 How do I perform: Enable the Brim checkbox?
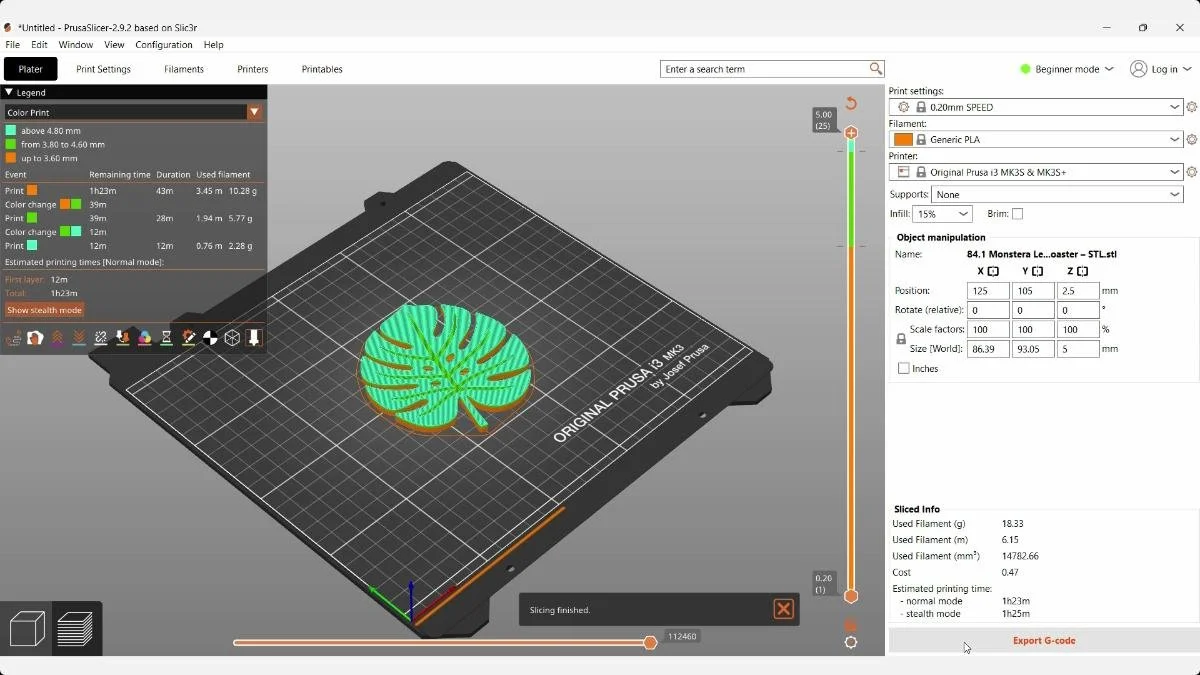coord(1017,214)
